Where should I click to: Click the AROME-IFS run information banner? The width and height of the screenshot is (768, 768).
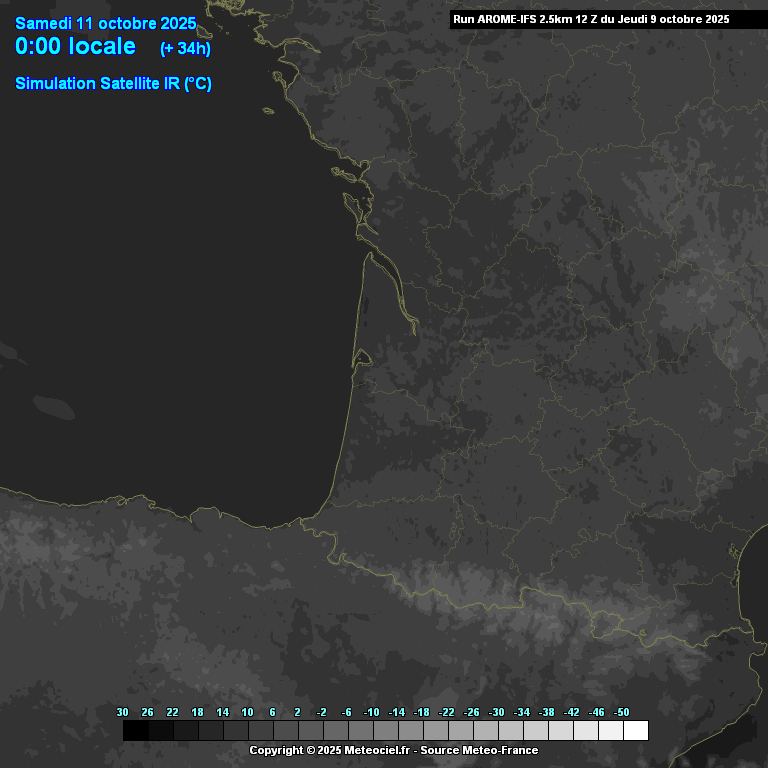[591, 19]
